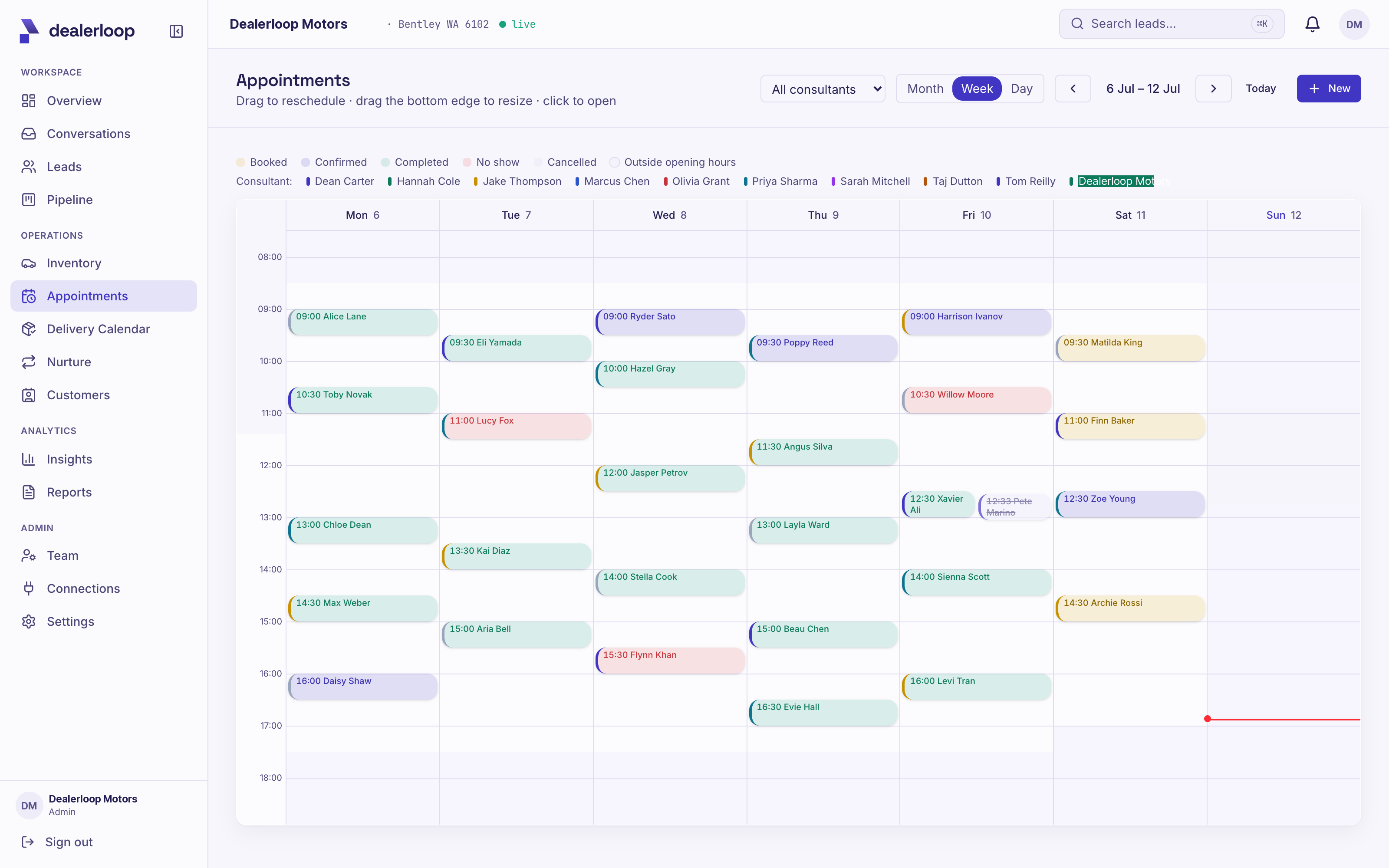Viewport: 1389px width, 868px height.
Task: Open the 09:00 Alice Lane appointment
Action: (363, 322)
